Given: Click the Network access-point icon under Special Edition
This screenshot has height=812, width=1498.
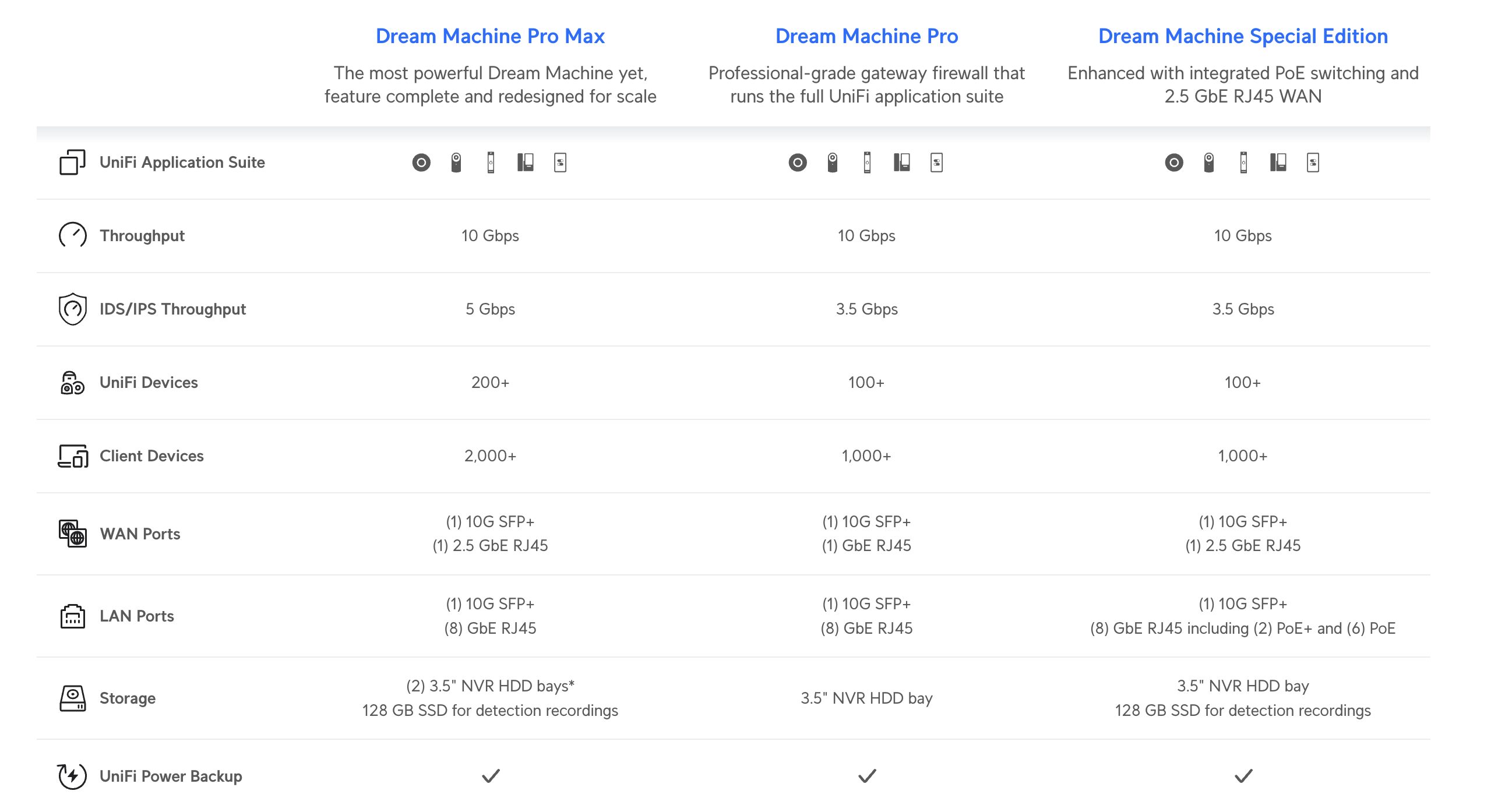Looking at the screenshot, I should [1174, 163].
